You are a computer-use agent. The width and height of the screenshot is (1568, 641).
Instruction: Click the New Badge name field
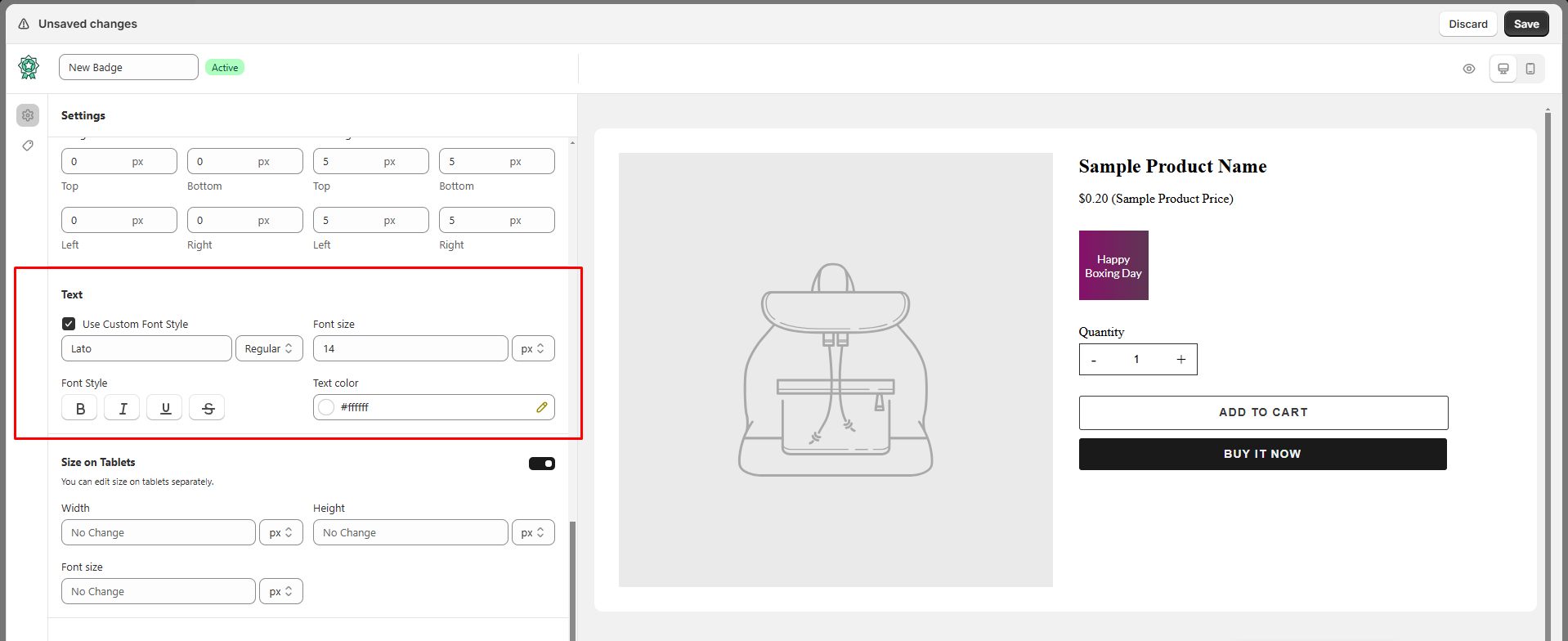point(128,67)
